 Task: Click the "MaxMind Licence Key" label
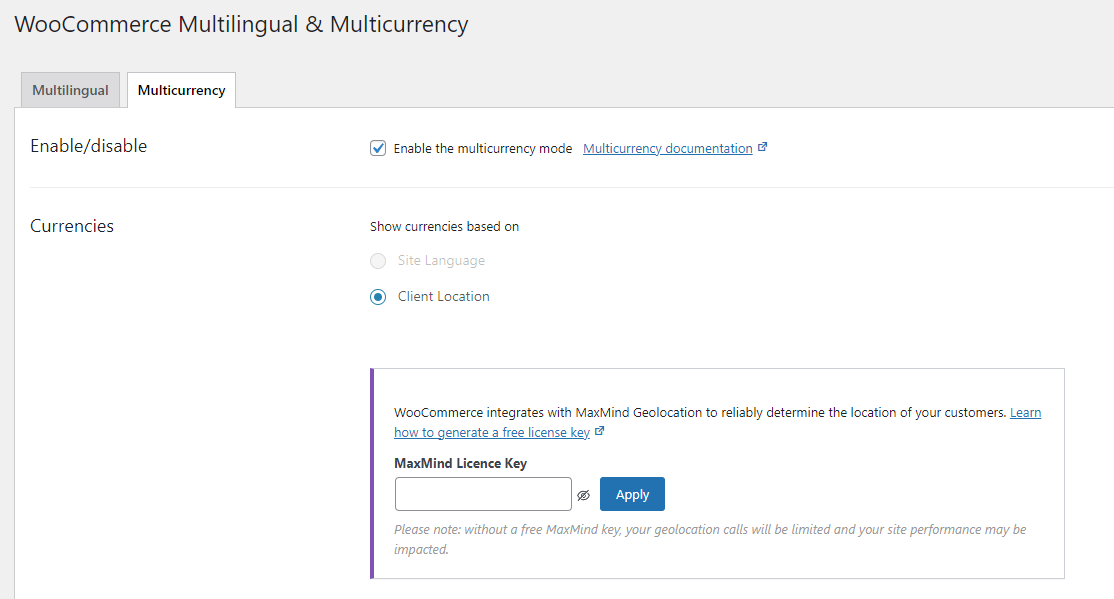[x=460, y=463]
